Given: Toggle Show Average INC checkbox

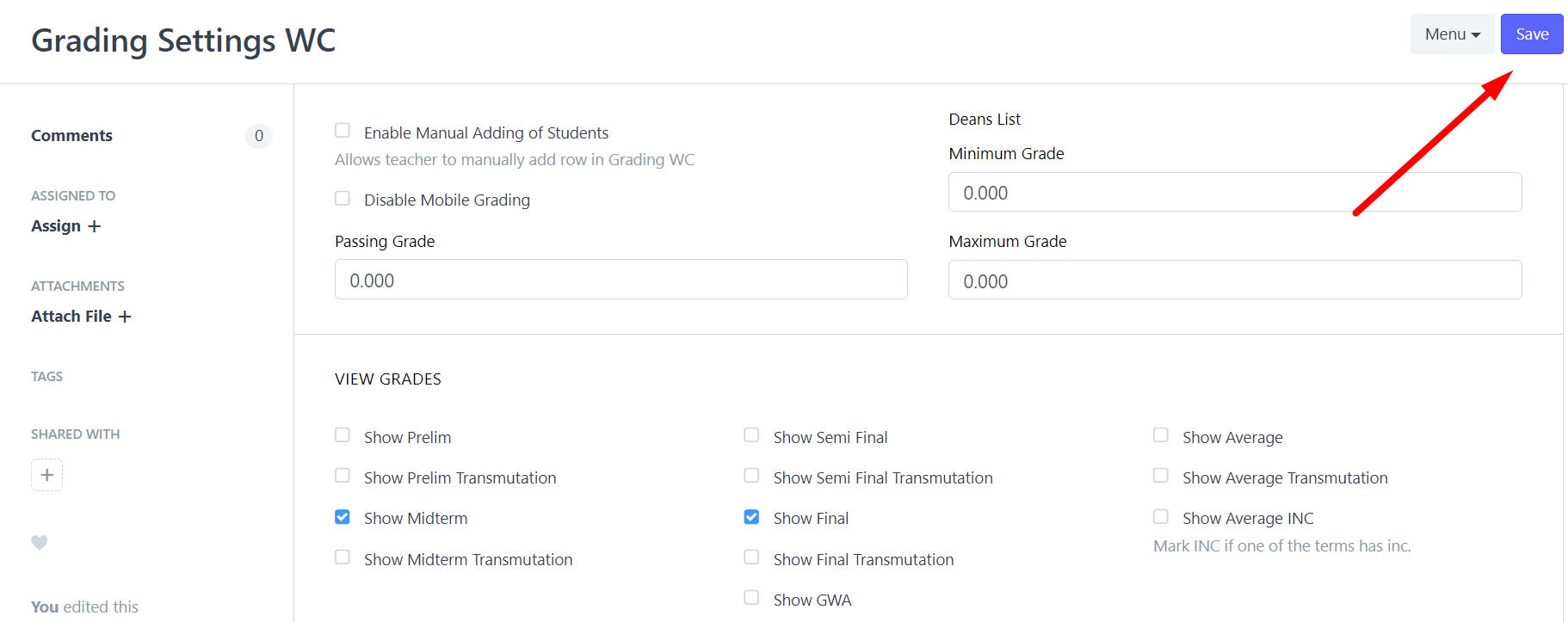Looking at the screenshot, I should coord(1161,517).
